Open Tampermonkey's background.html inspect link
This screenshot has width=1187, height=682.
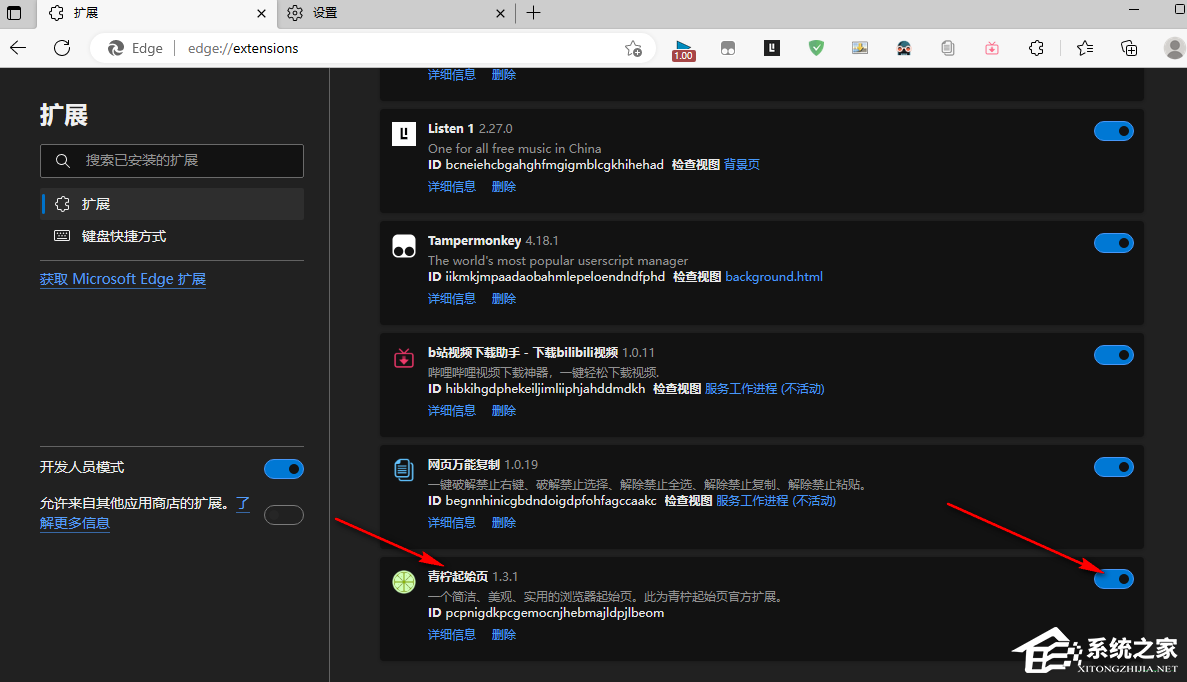(773, 277)
